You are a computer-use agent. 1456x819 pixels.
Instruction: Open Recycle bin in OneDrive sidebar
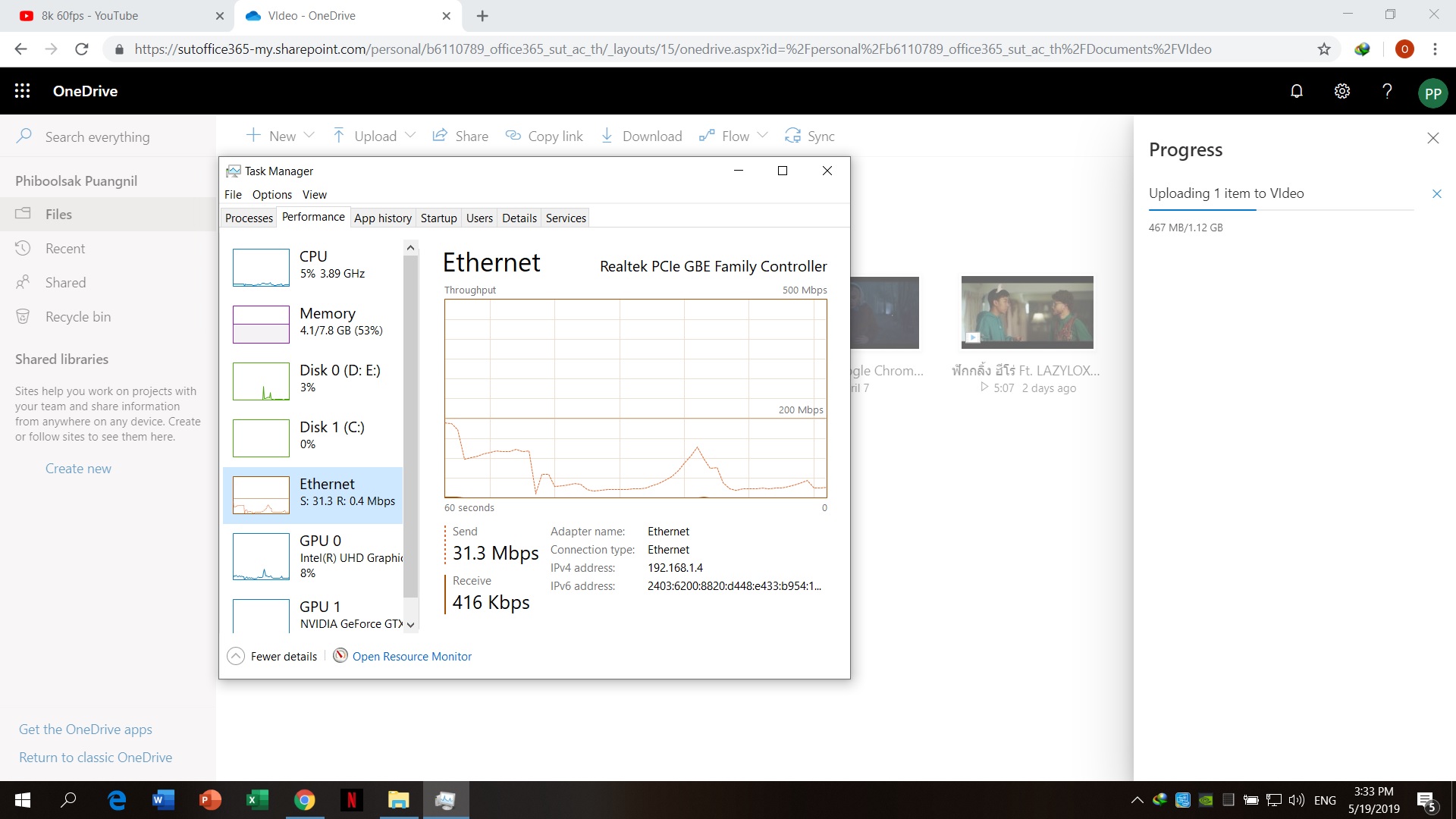click(108, 317)
